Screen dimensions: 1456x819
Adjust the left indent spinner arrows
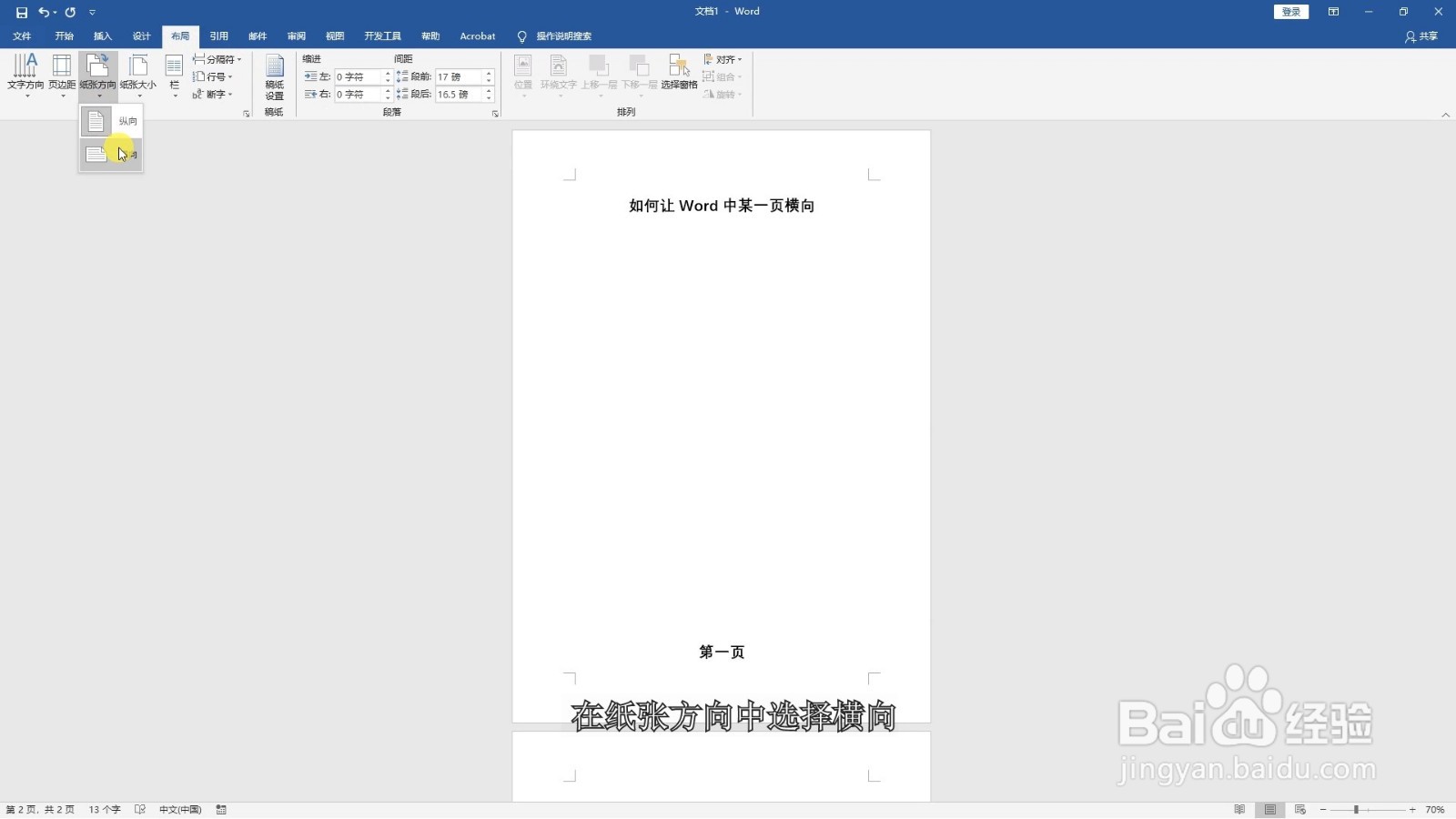pos(388,76)
